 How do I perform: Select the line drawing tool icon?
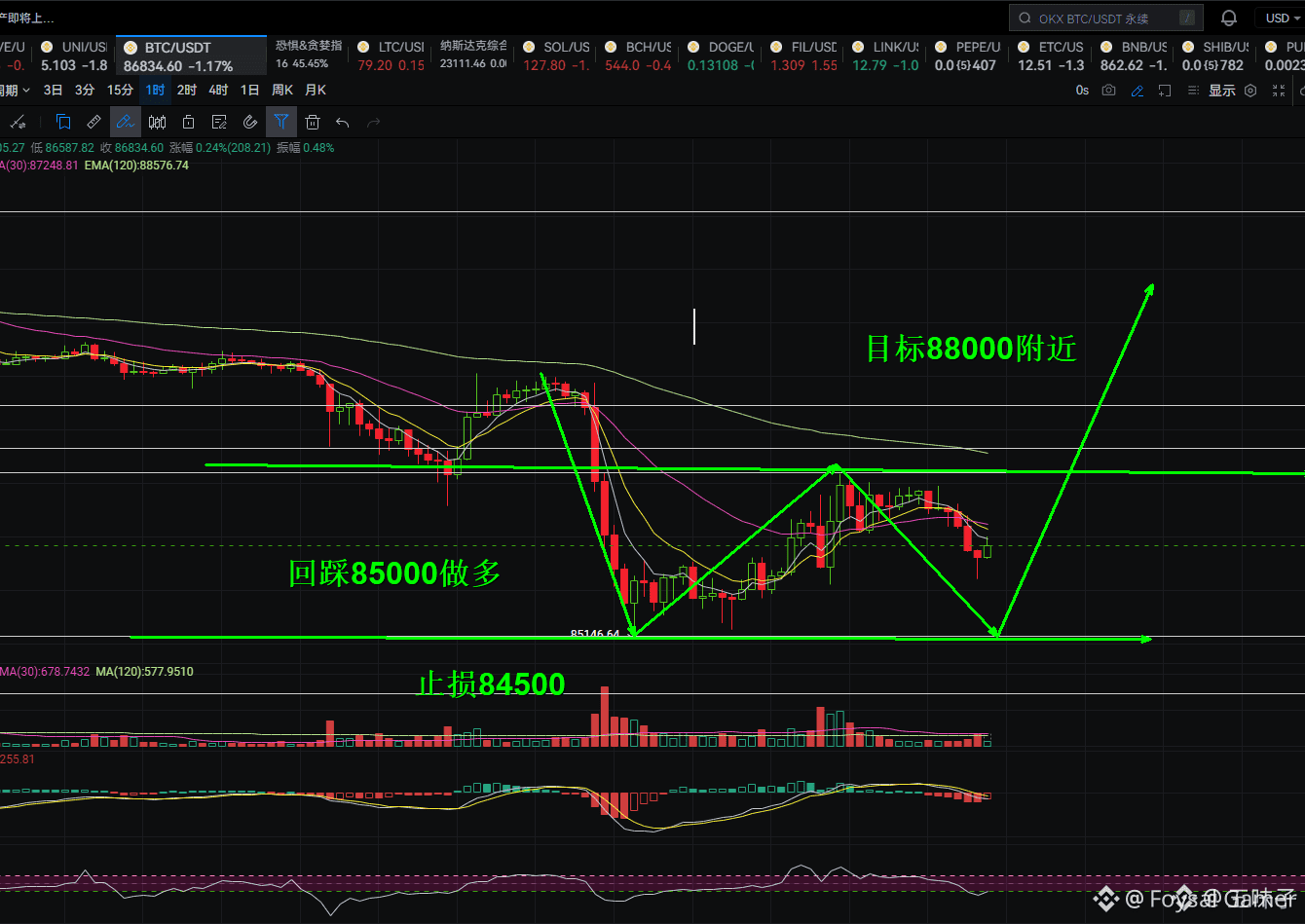click(18, 123)
